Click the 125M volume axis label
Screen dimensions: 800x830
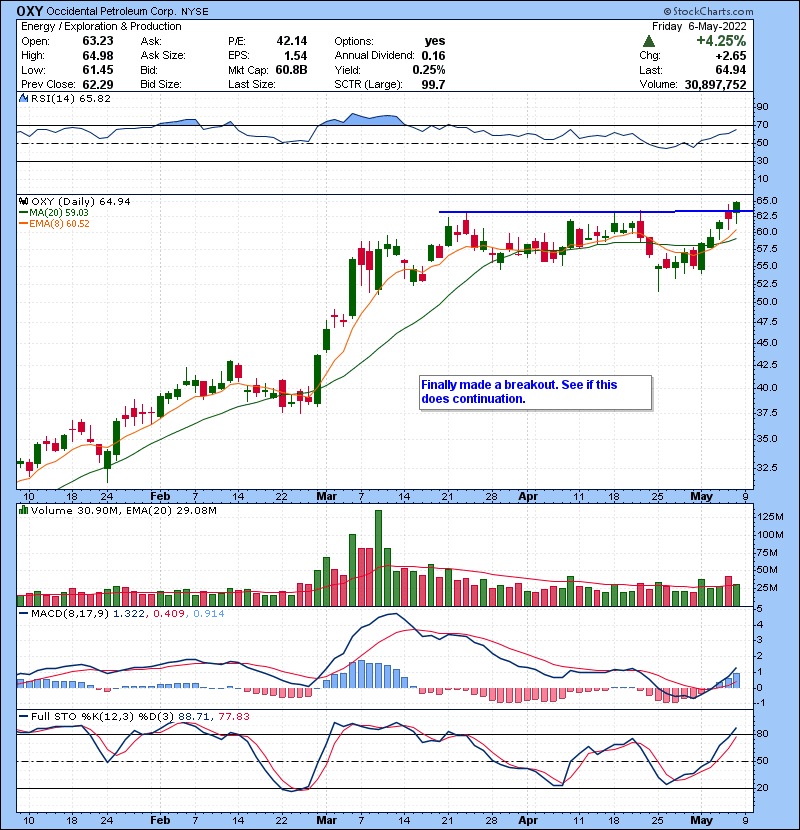click(770, 517)
